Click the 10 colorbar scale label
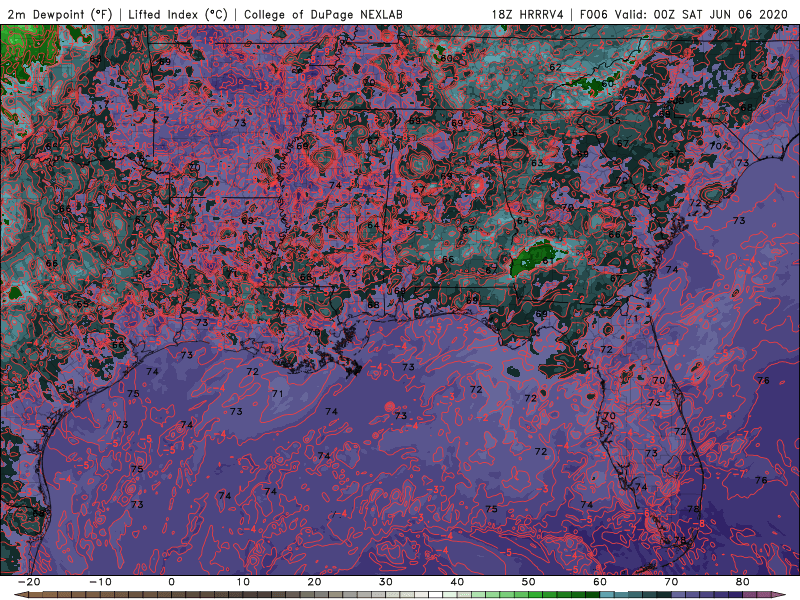This screenshot has height=600, width=800. 243,582
